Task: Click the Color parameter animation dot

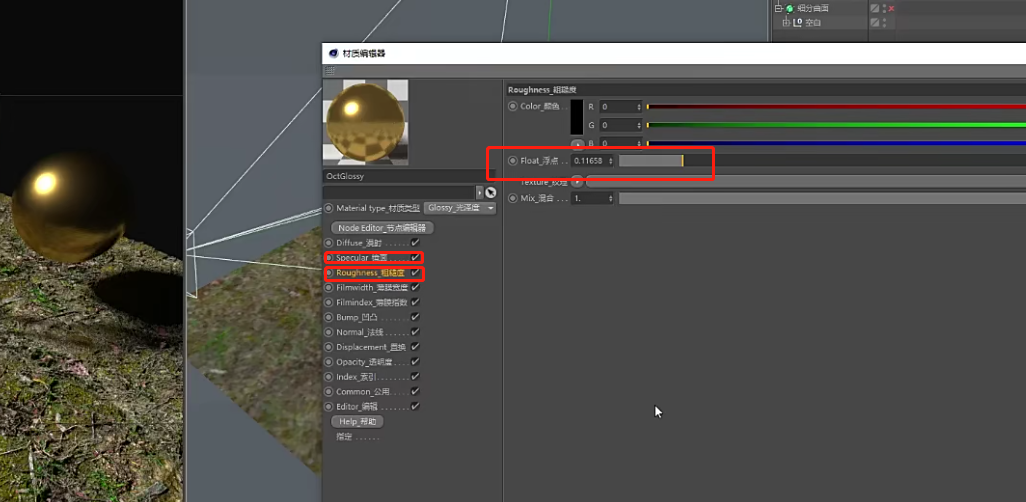Action: [x=512, y=106]
